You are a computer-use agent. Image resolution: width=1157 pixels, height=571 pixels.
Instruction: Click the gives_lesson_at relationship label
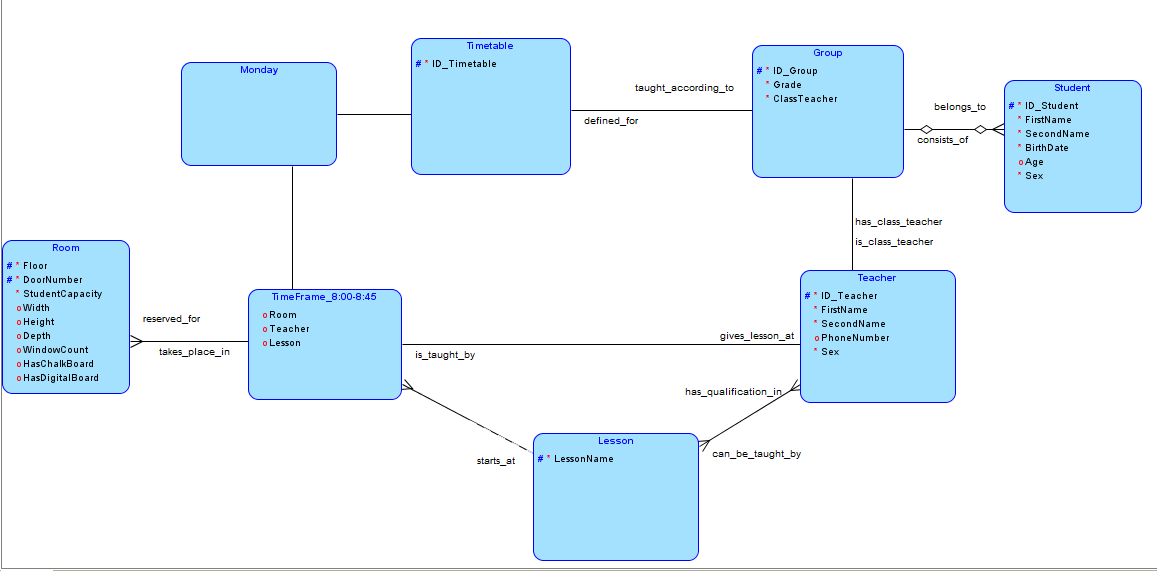[x=757, y=336]
